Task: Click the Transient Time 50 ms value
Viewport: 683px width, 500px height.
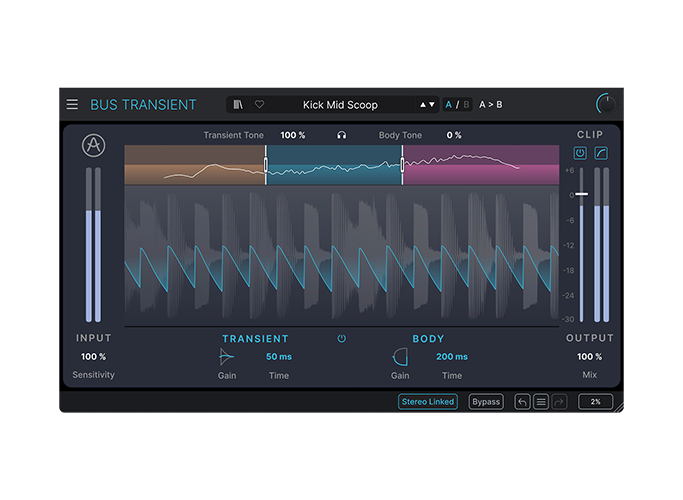Action: click(x=277, y=356)
